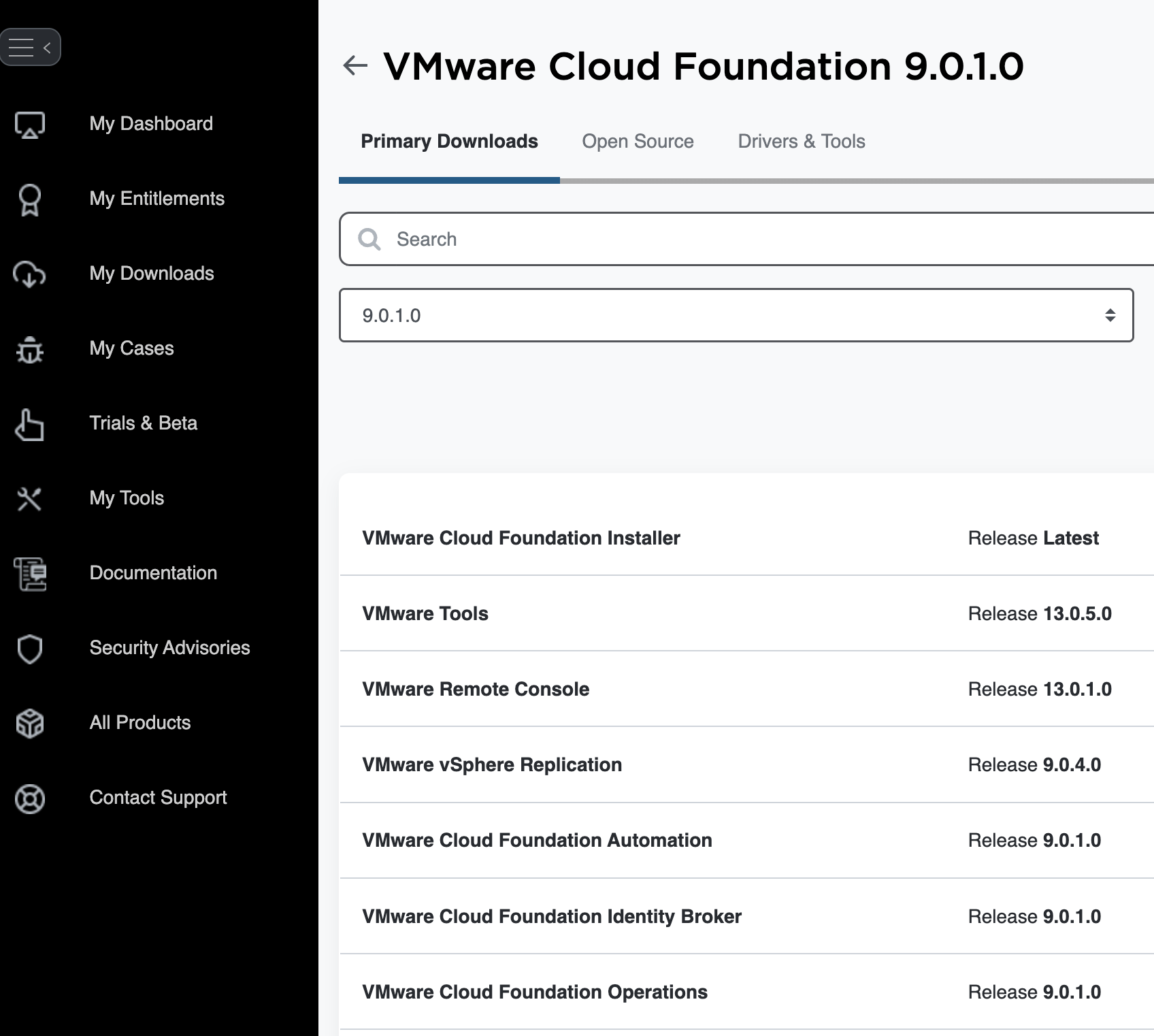Click the All Products cube icon
This screenshot has height=1036, width=1154.
click(30, 724)
